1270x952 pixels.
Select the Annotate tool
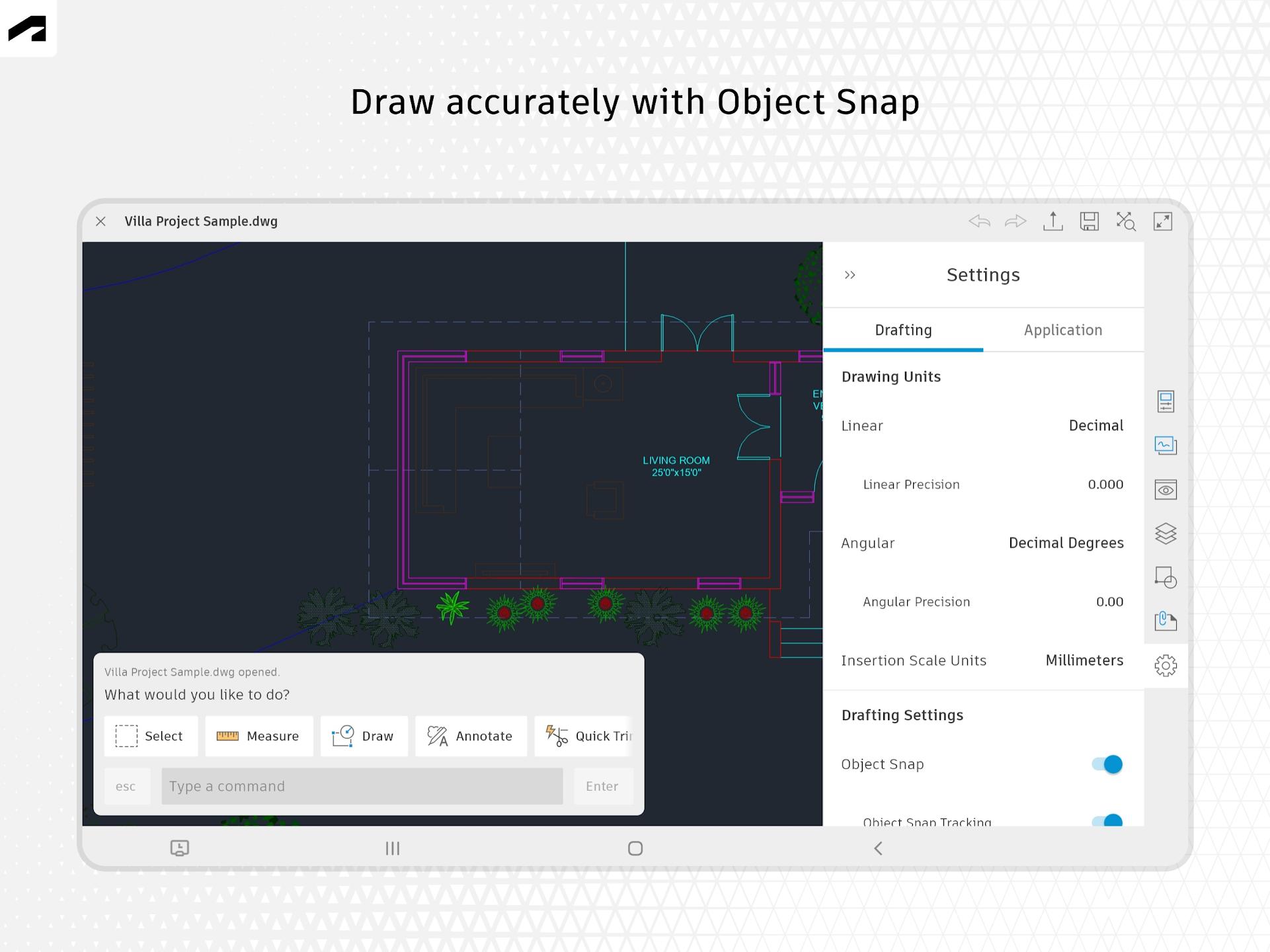coord(470,736)
